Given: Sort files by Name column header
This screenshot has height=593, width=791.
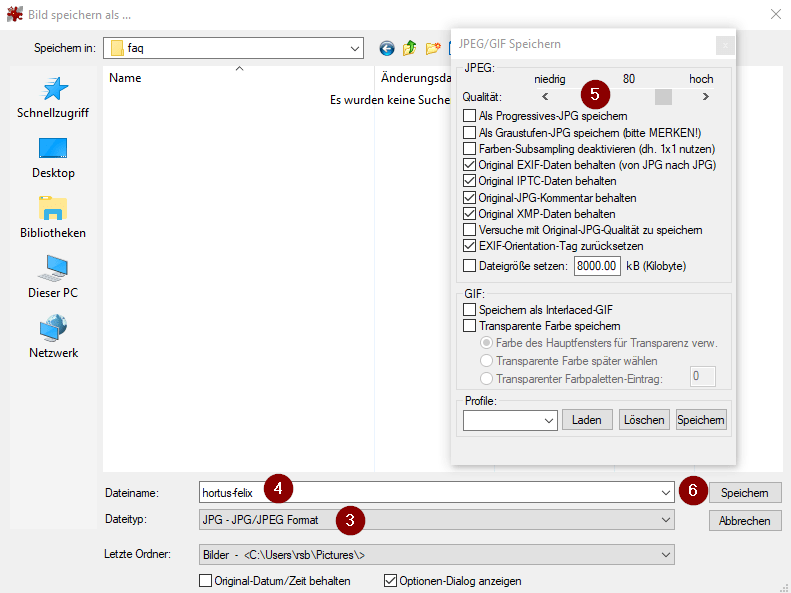Looking at the screenshot, I should pyautogui.click(x=125, y=78).
